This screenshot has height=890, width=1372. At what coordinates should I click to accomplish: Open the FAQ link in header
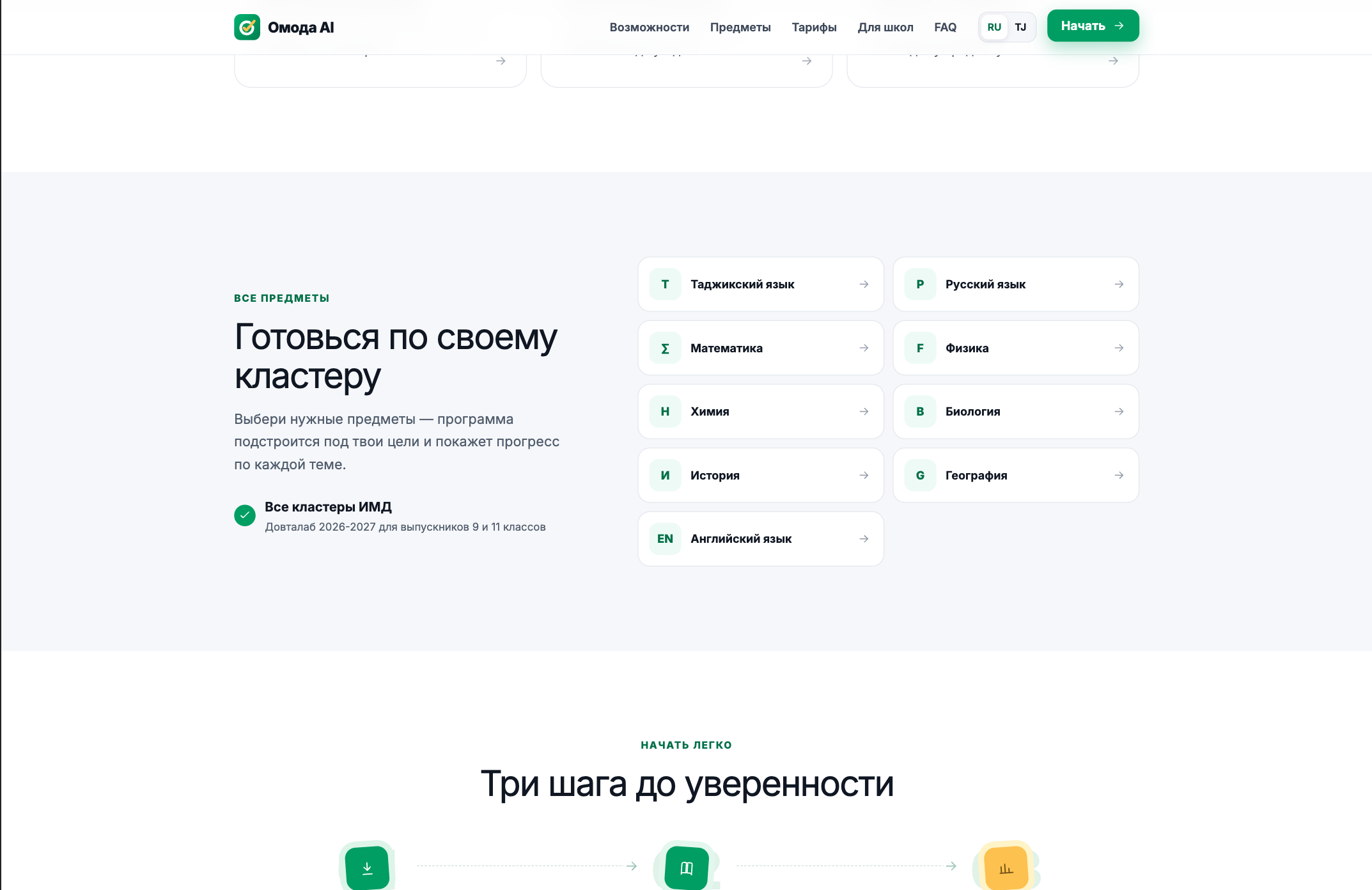(x=945, y=27)
